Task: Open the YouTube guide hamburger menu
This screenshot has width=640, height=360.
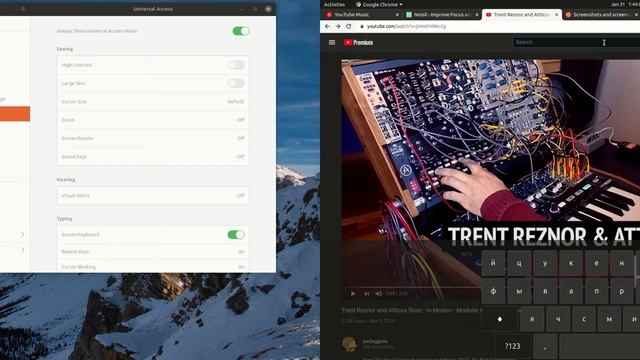Action: click(332, 42)
